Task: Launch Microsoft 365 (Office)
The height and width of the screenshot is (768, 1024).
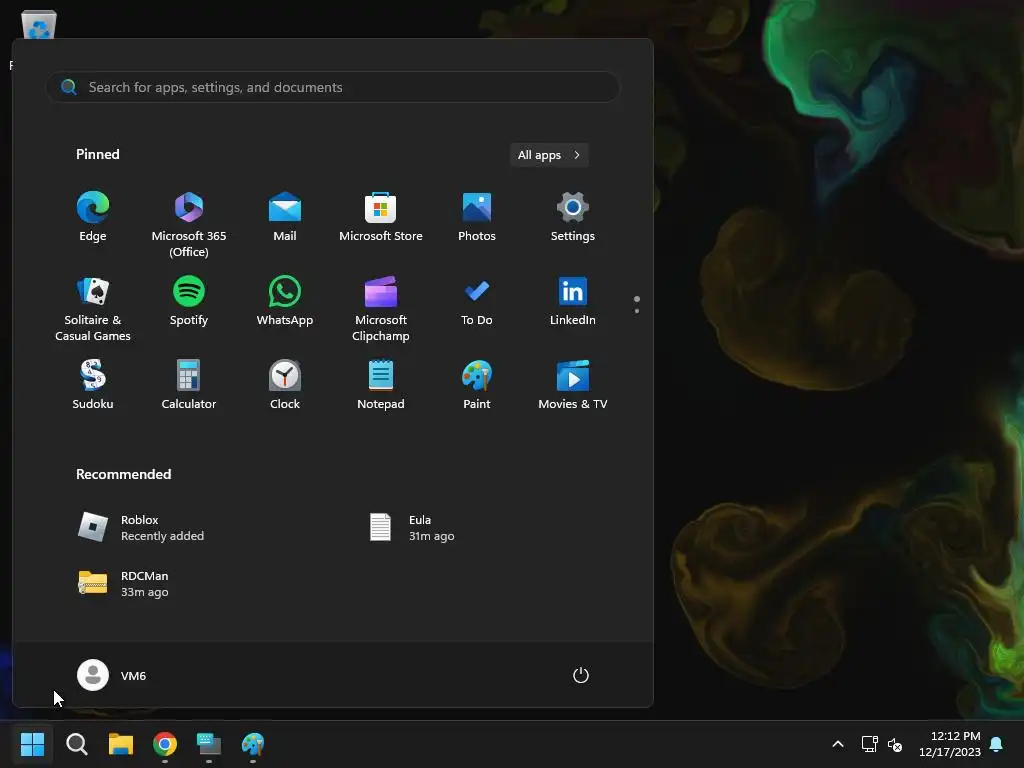Action: pos(189,224)
